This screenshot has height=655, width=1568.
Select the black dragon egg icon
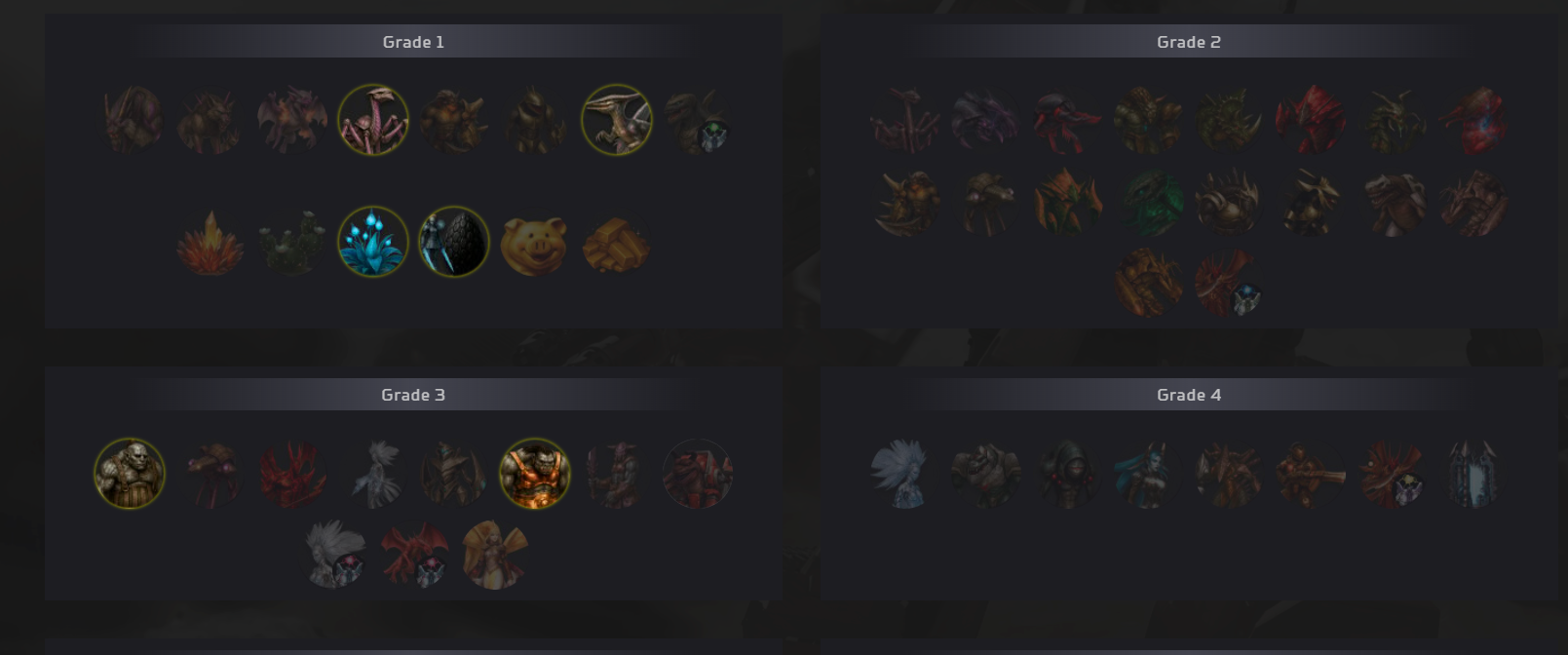coord(454,242)
